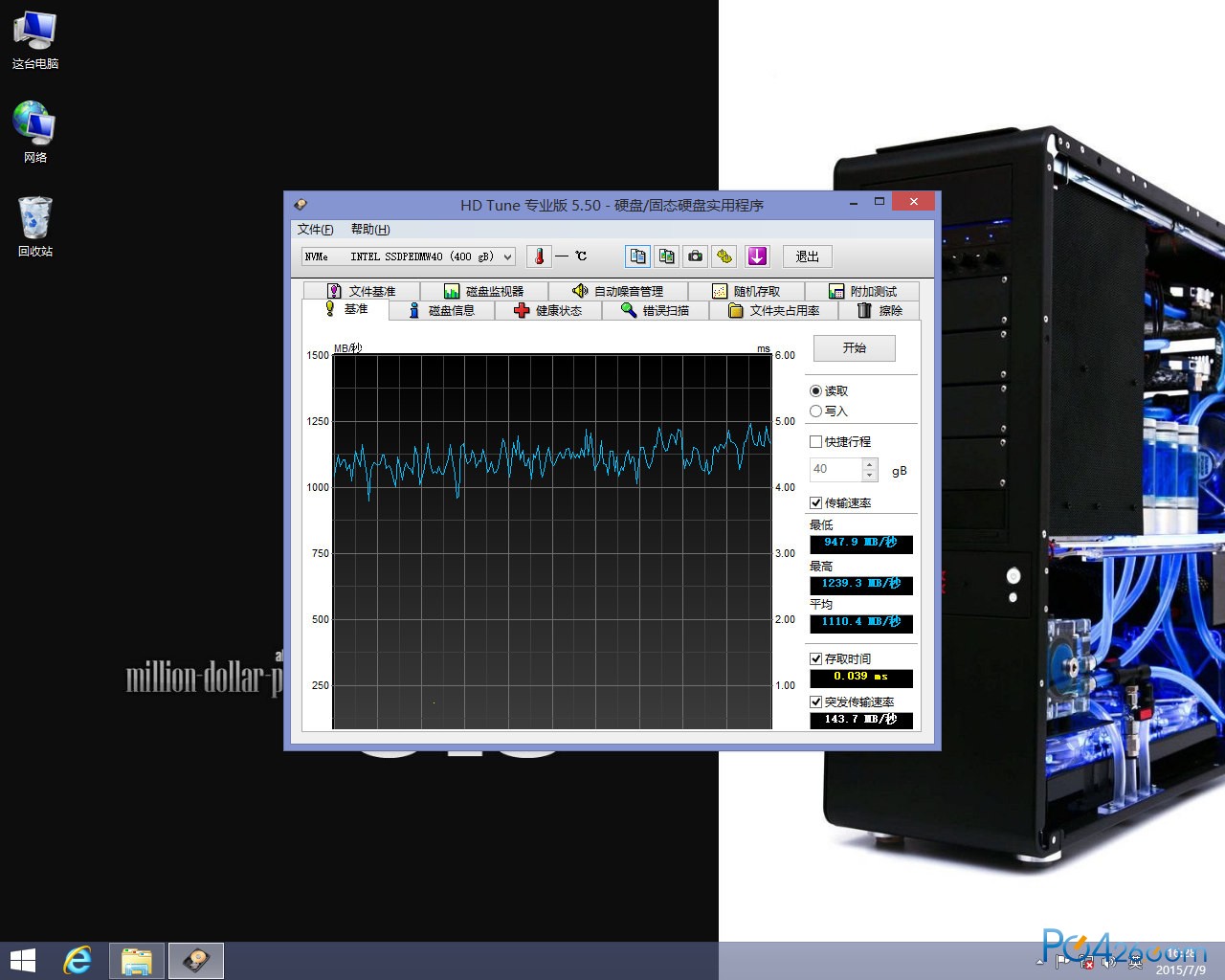Maximize the HD Tune window
The width and height of the screenshot is (1225, 980).
tap(880, 202)
